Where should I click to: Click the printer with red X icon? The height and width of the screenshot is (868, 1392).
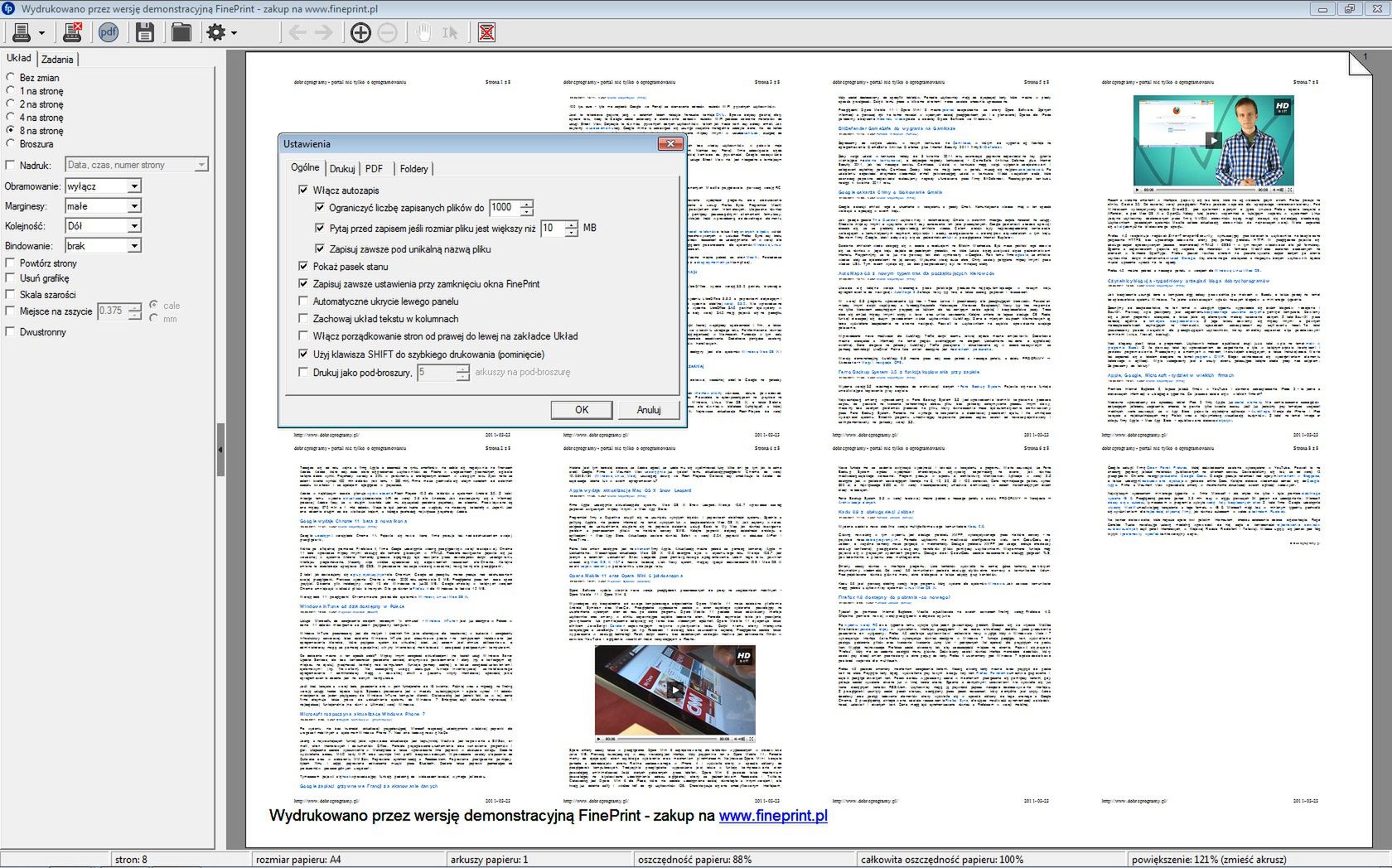pos(73,32)
